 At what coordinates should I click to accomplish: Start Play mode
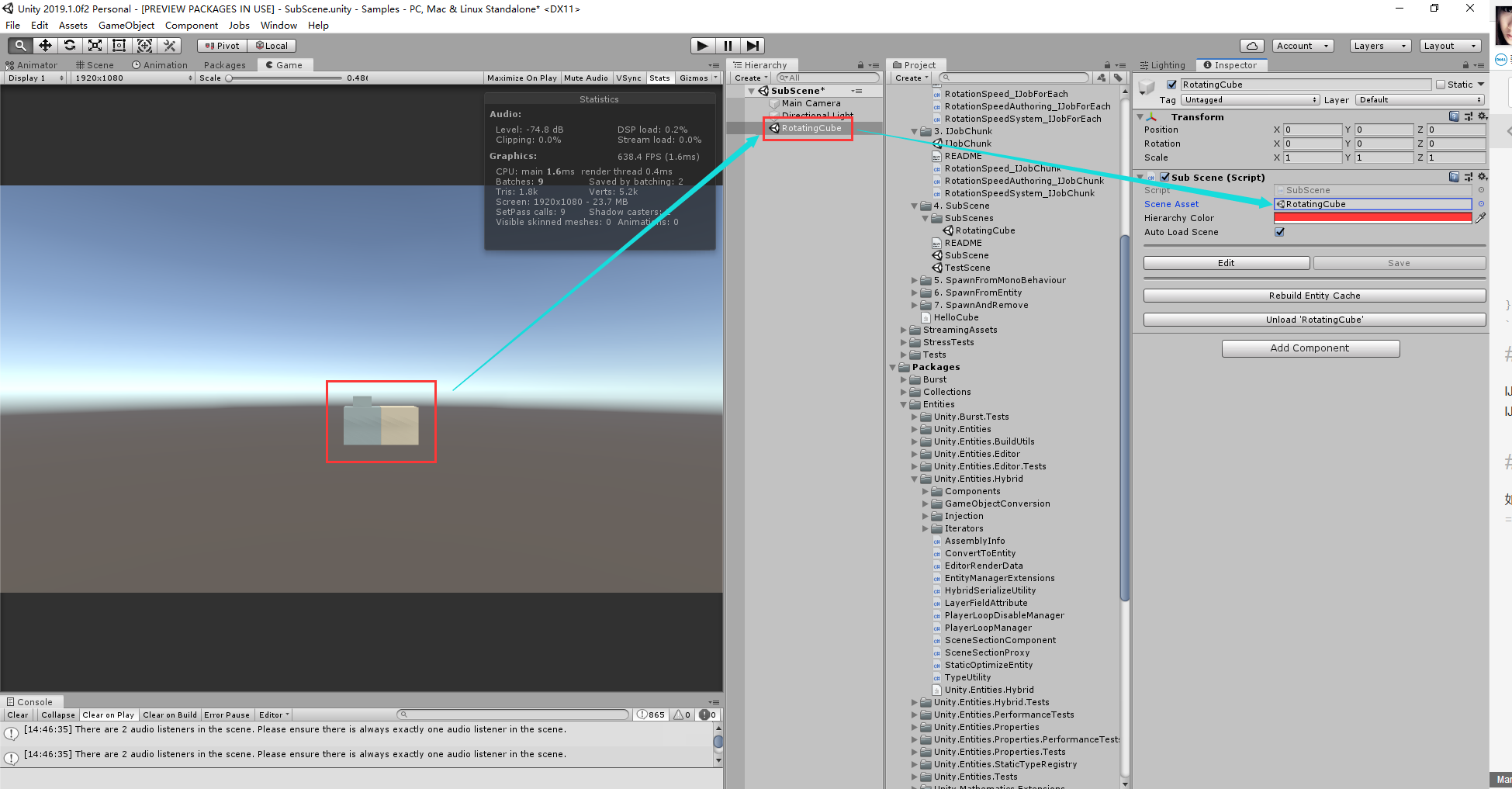pyautogui.click(x=702, y=46)
